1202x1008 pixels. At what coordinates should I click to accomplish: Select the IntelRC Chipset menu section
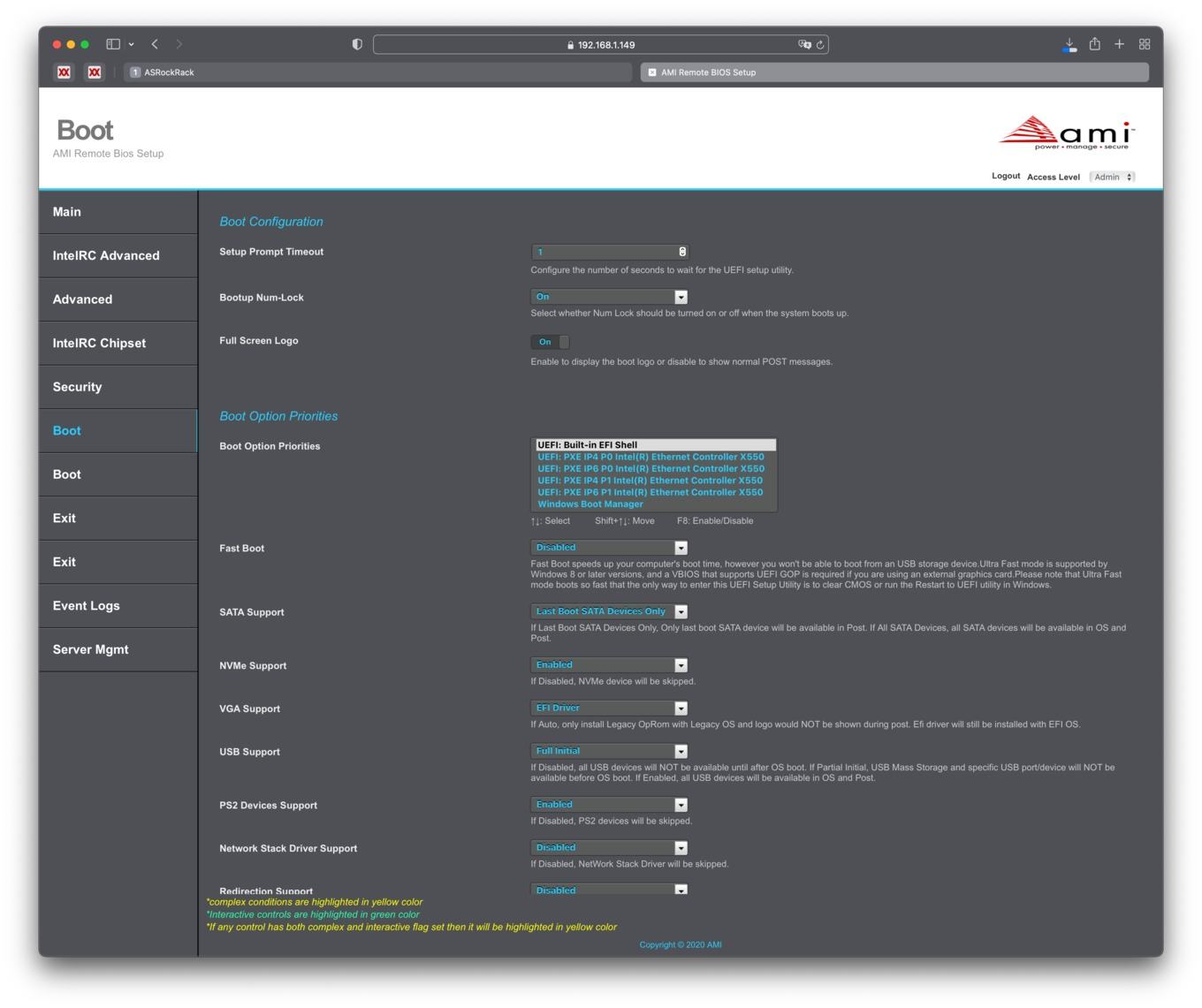point(118,344)
